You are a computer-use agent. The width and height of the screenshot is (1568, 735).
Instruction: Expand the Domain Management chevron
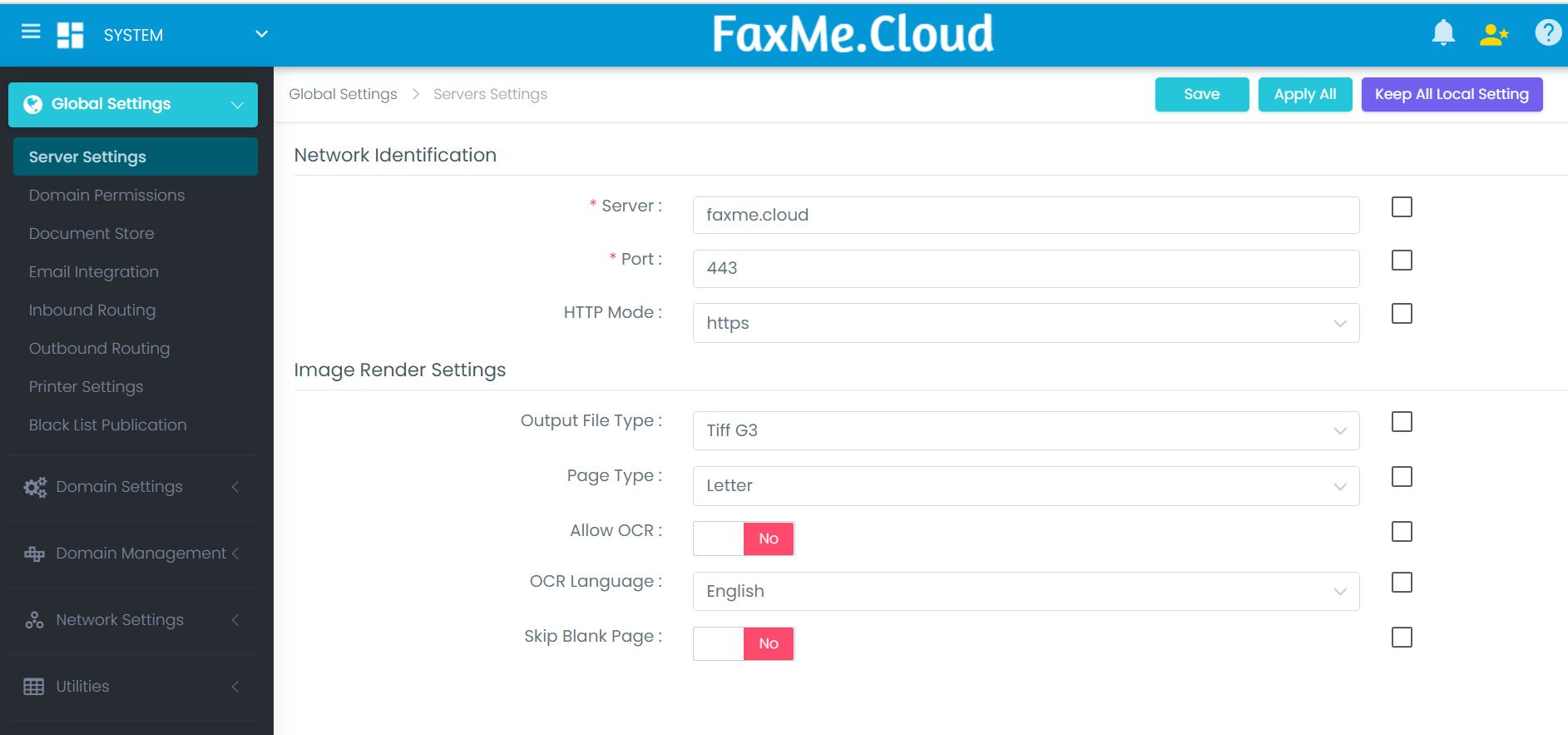tap(235, 554)
